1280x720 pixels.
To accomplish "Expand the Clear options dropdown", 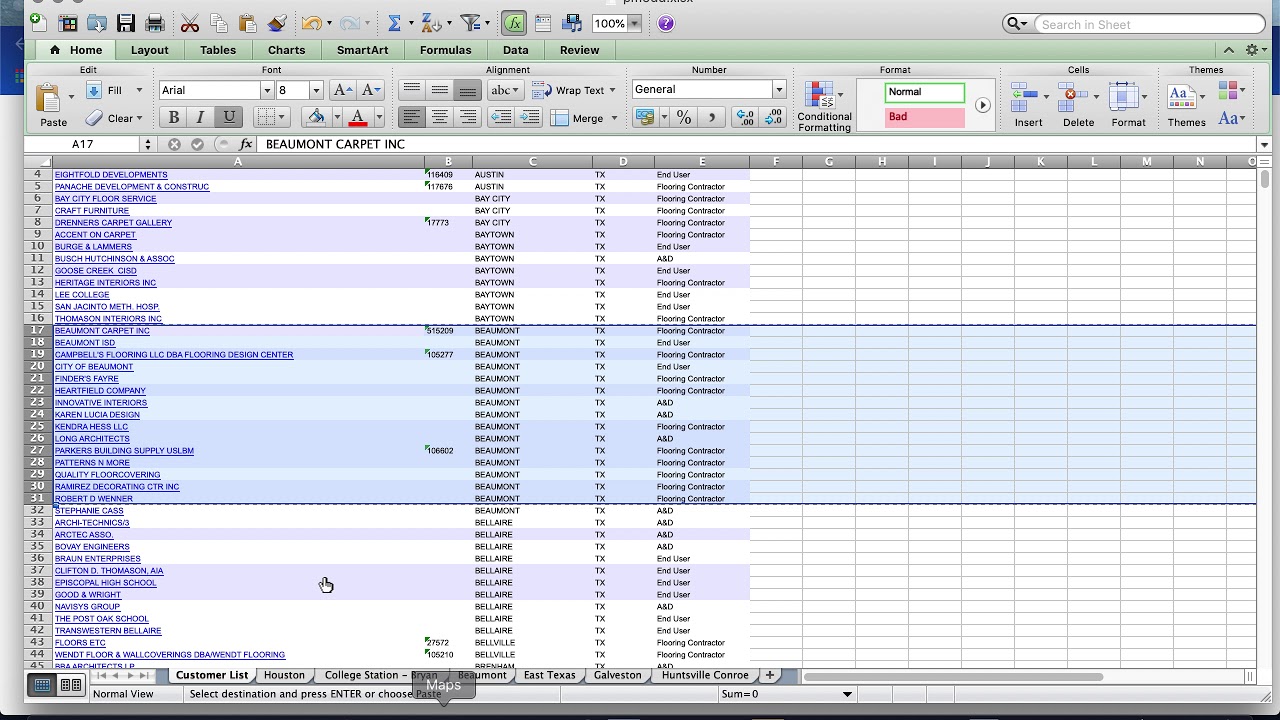I will tap(139, 118).
